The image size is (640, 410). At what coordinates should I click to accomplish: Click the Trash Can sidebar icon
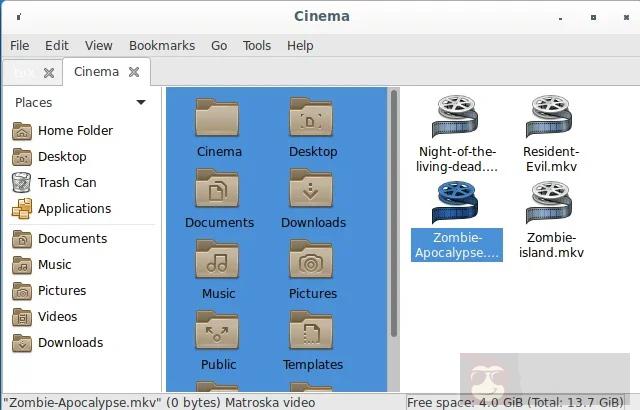click(x=22, y=183)
